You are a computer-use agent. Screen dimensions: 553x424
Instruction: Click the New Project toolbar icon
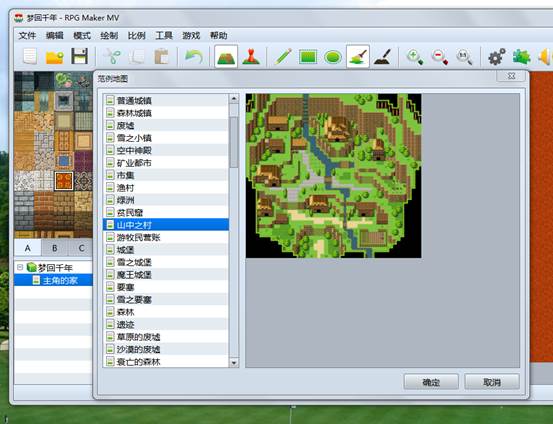coord(30,56)
